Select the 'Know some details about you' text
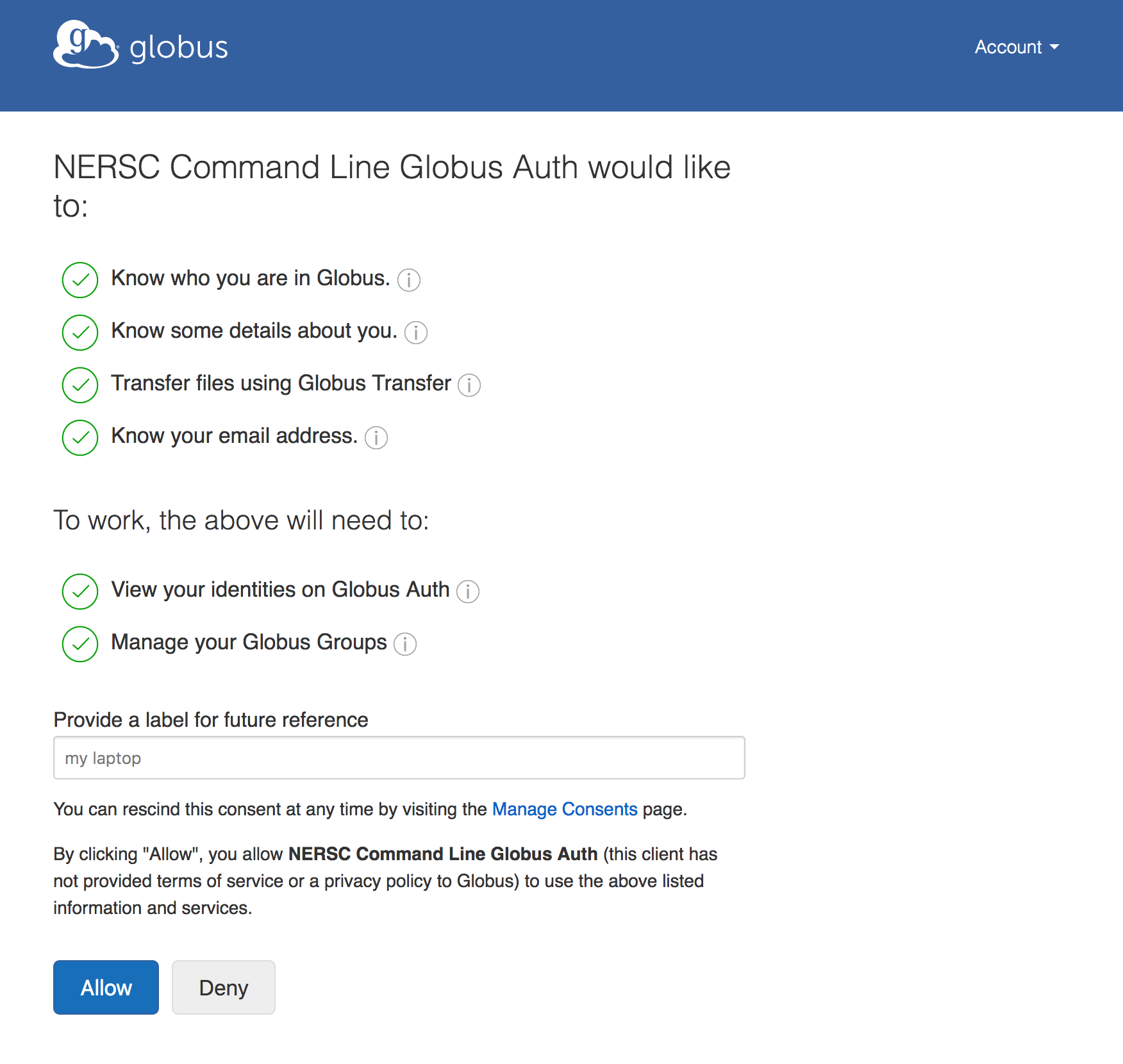 (x=254, y=331)
